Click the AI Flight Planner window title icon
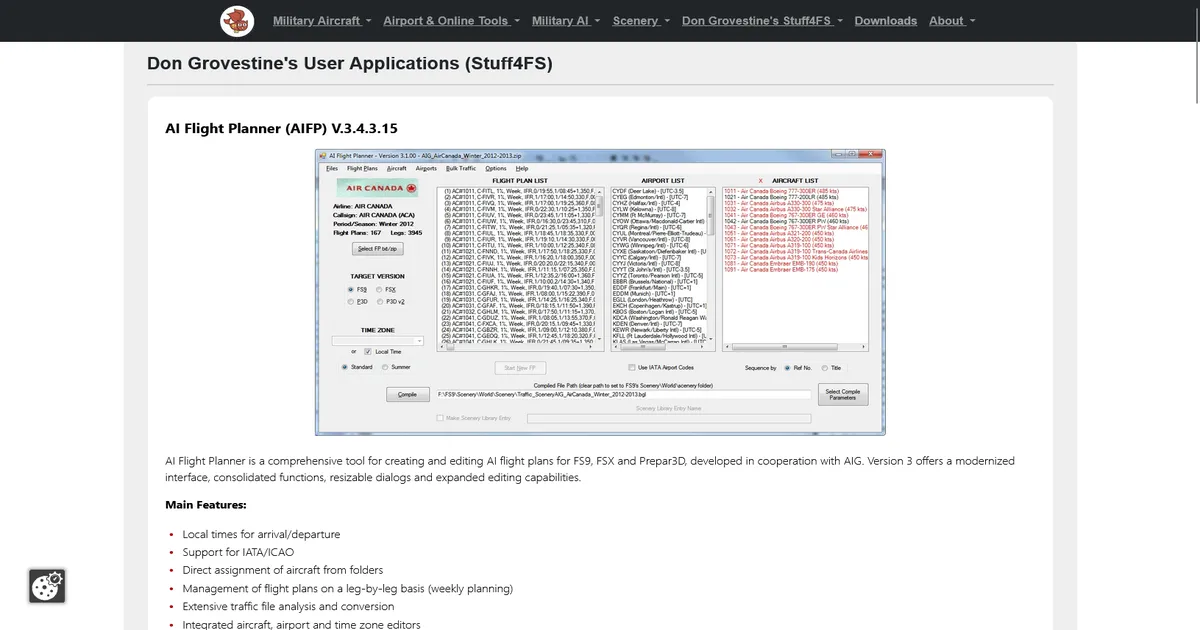 click(323, 155)
